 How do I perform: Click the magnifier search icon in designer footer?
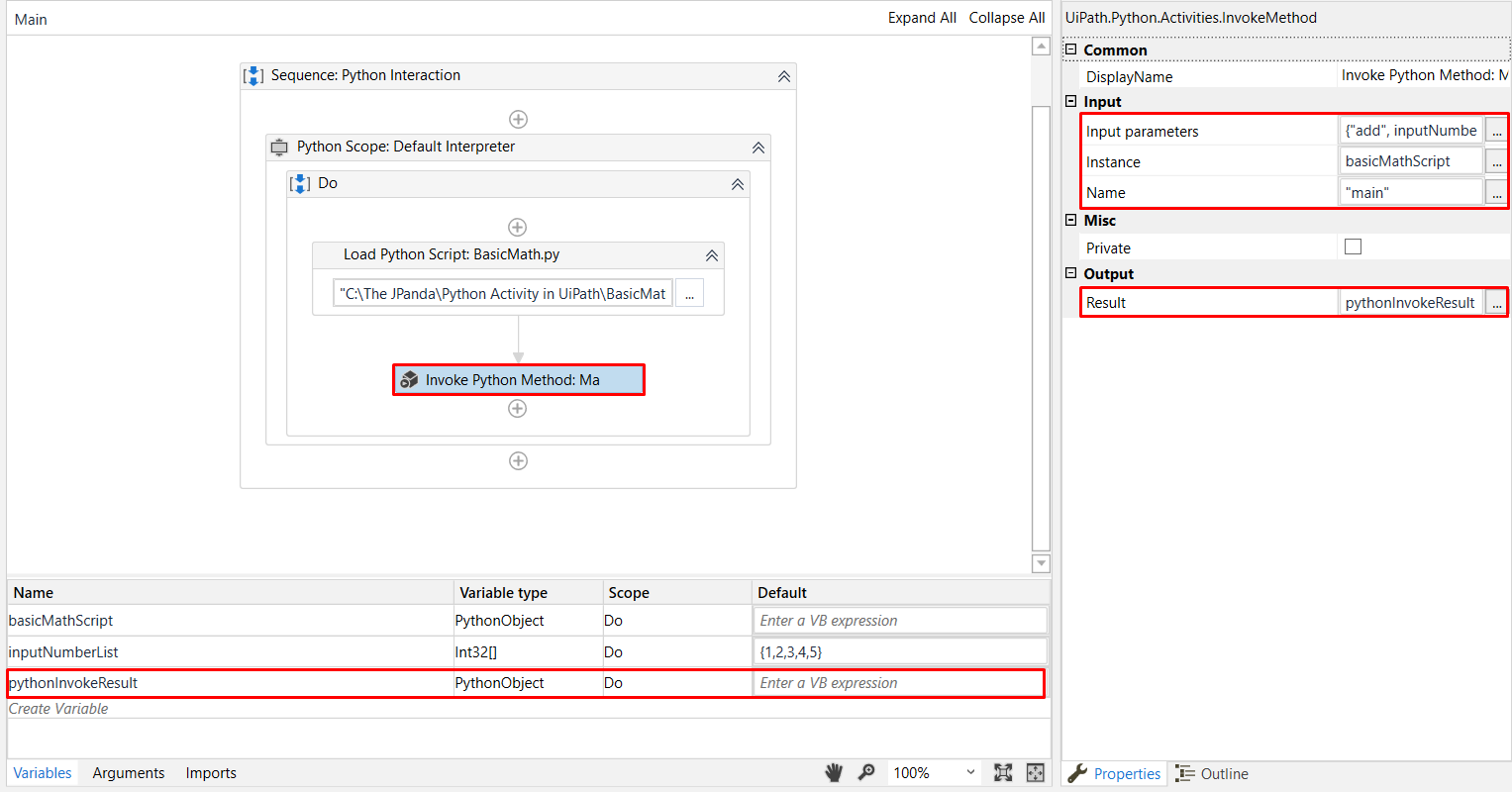pos(866,772)
